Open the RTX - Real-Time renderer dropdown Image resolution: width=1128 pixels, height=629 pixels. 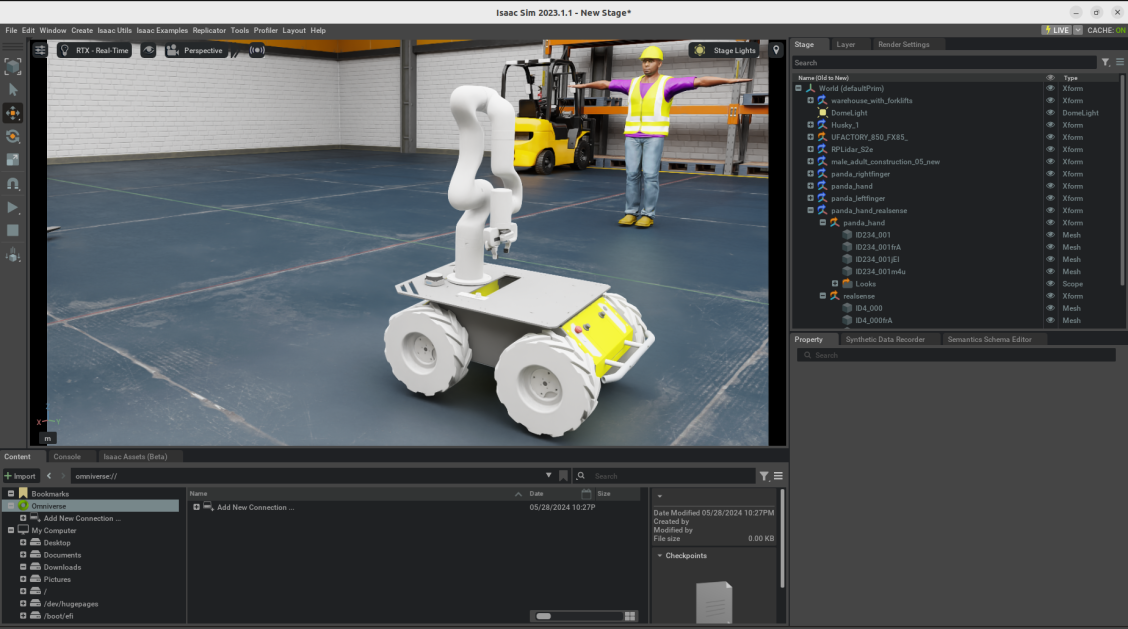coord(95,48)
